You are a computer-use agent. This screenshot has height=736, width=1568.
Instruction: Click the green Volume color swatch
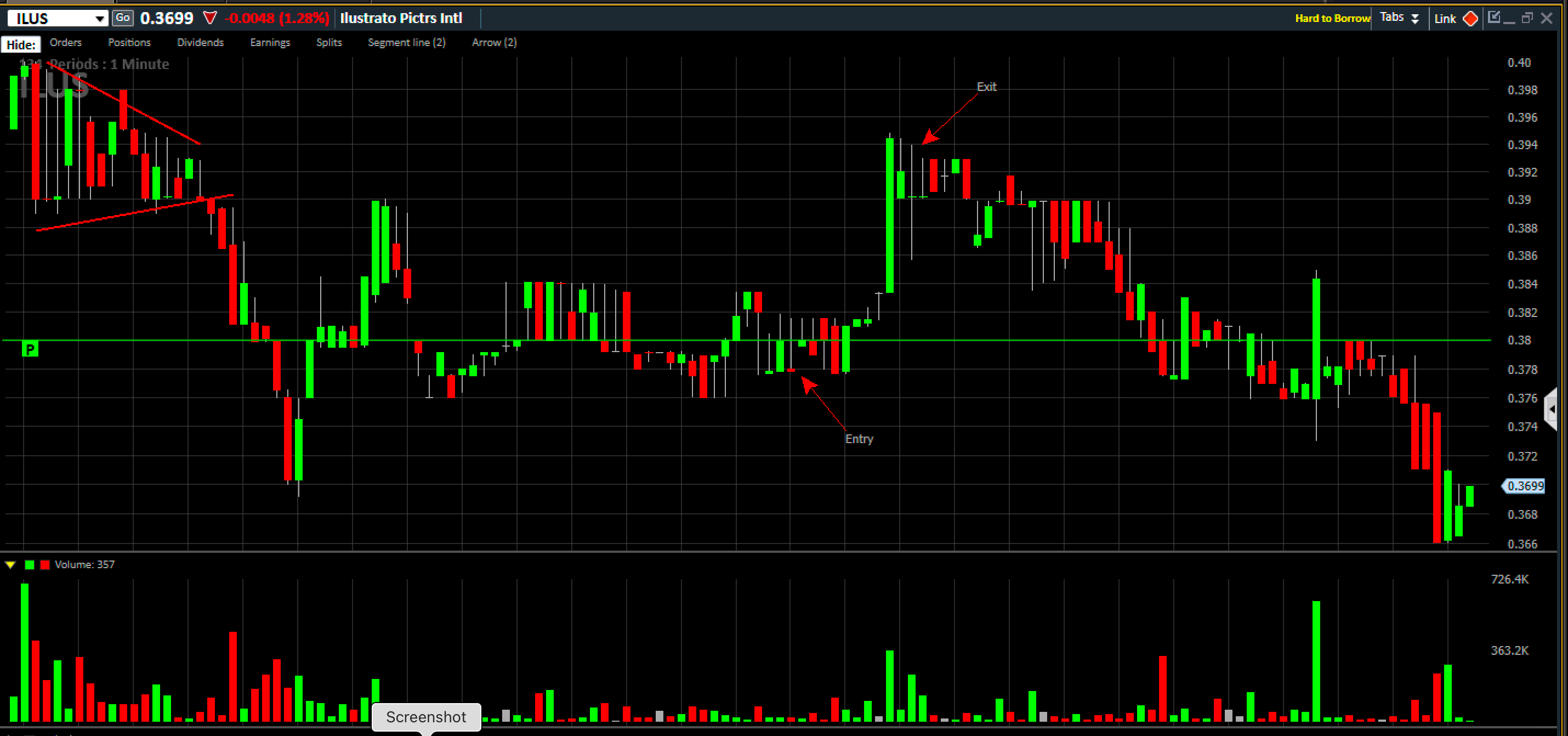click(29, 564)
